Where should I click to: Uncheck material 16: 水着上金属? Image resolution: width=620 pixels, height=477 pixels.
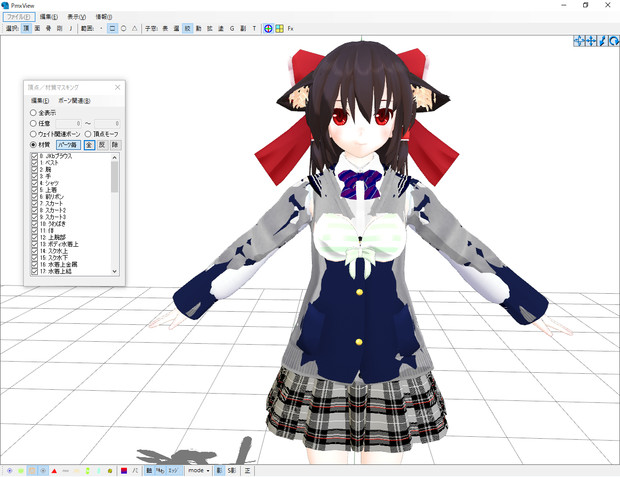pyautogui.click(x=35, y=264)
